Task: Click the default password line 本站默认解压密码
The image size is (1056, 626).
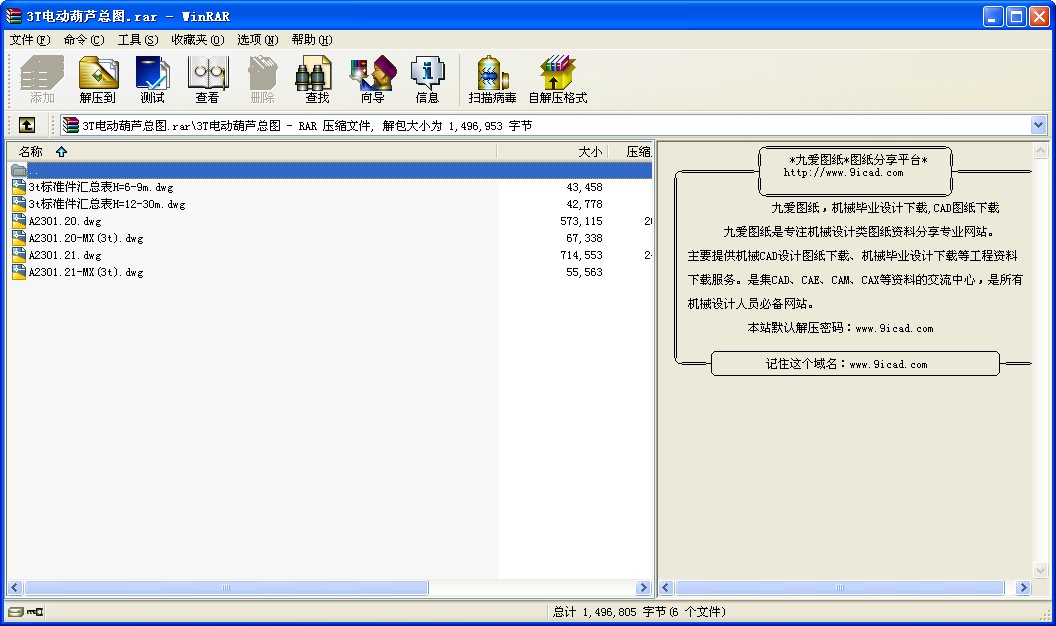Action: click(x=840, y=328)
